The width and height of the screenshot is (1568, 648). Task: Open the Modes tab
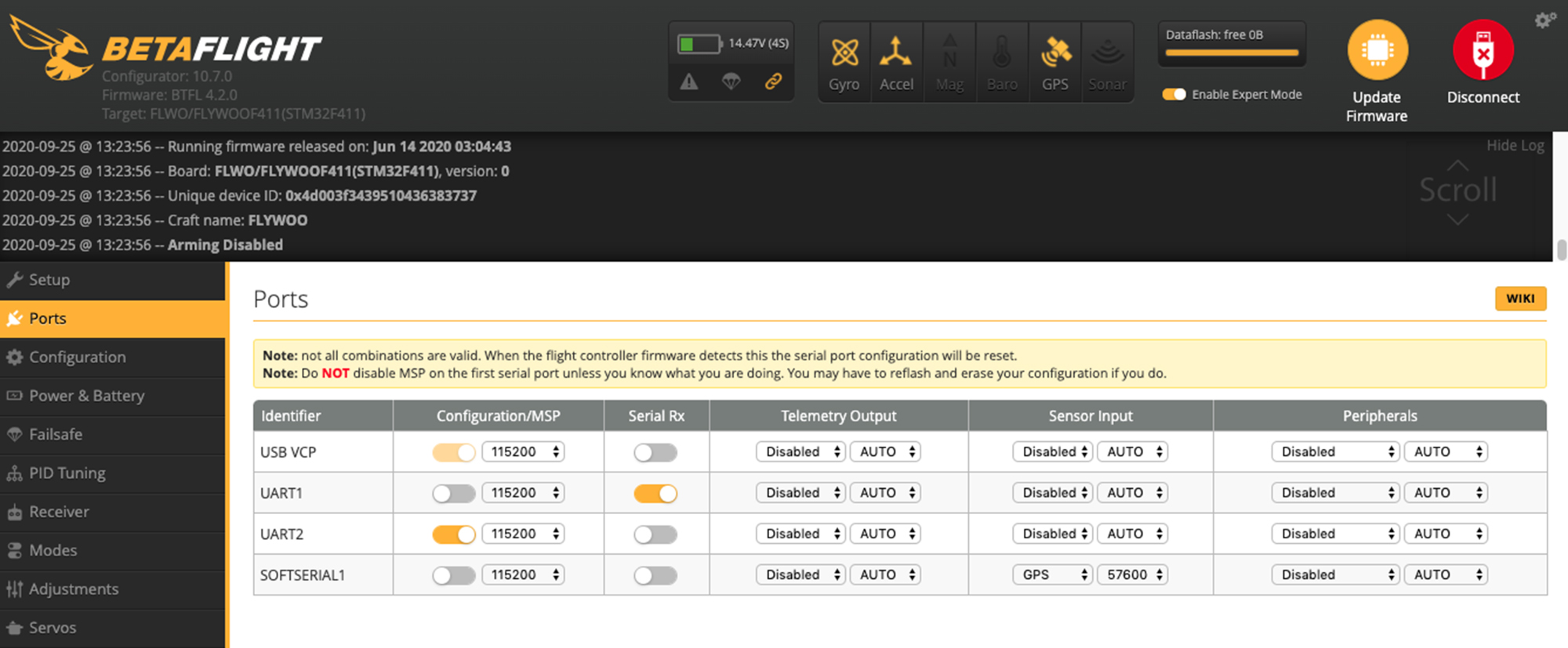pos(113,550)
